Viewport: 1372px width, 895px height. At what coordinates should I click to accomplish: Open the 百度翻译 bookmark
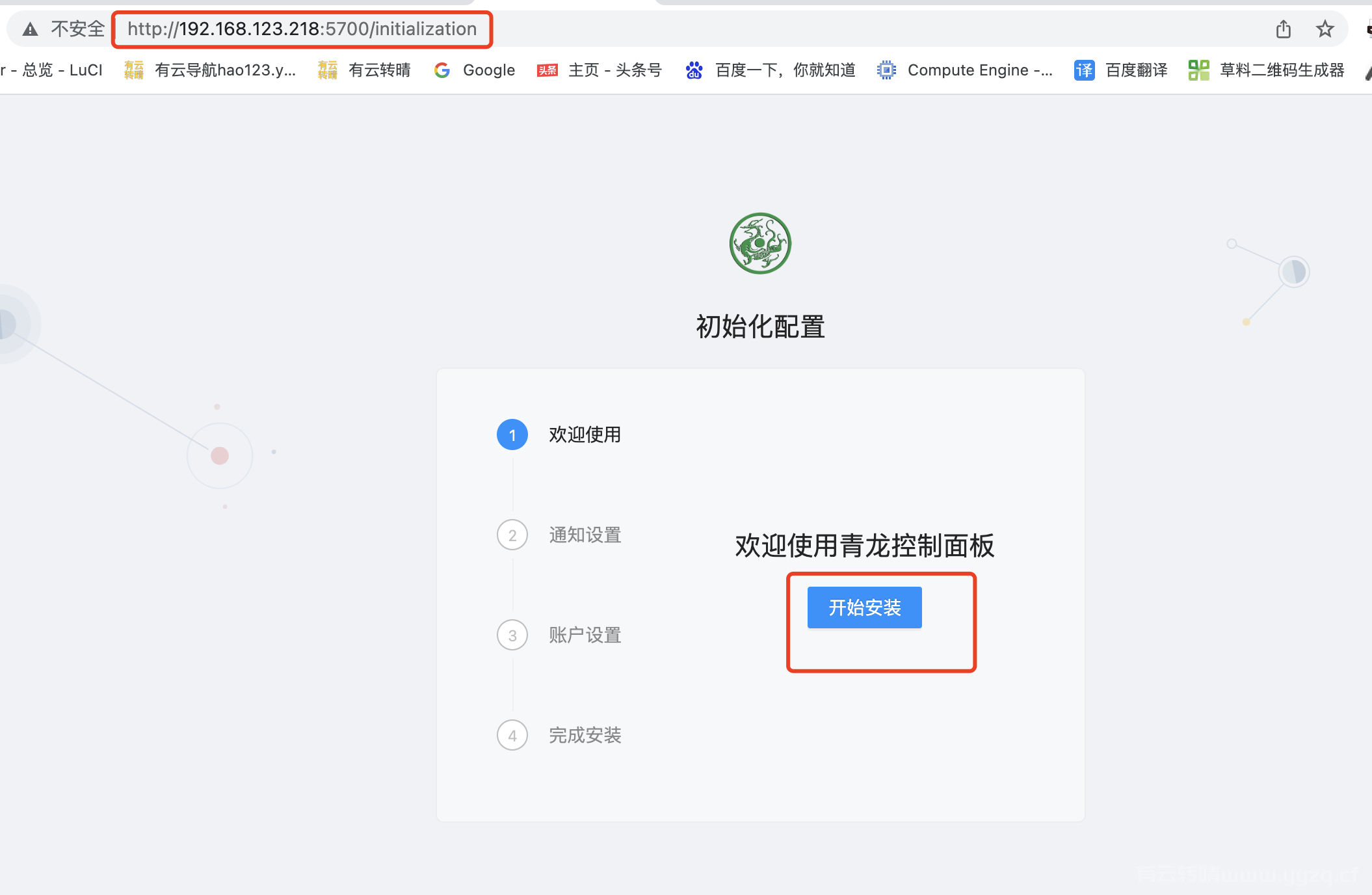point(1121,70)
